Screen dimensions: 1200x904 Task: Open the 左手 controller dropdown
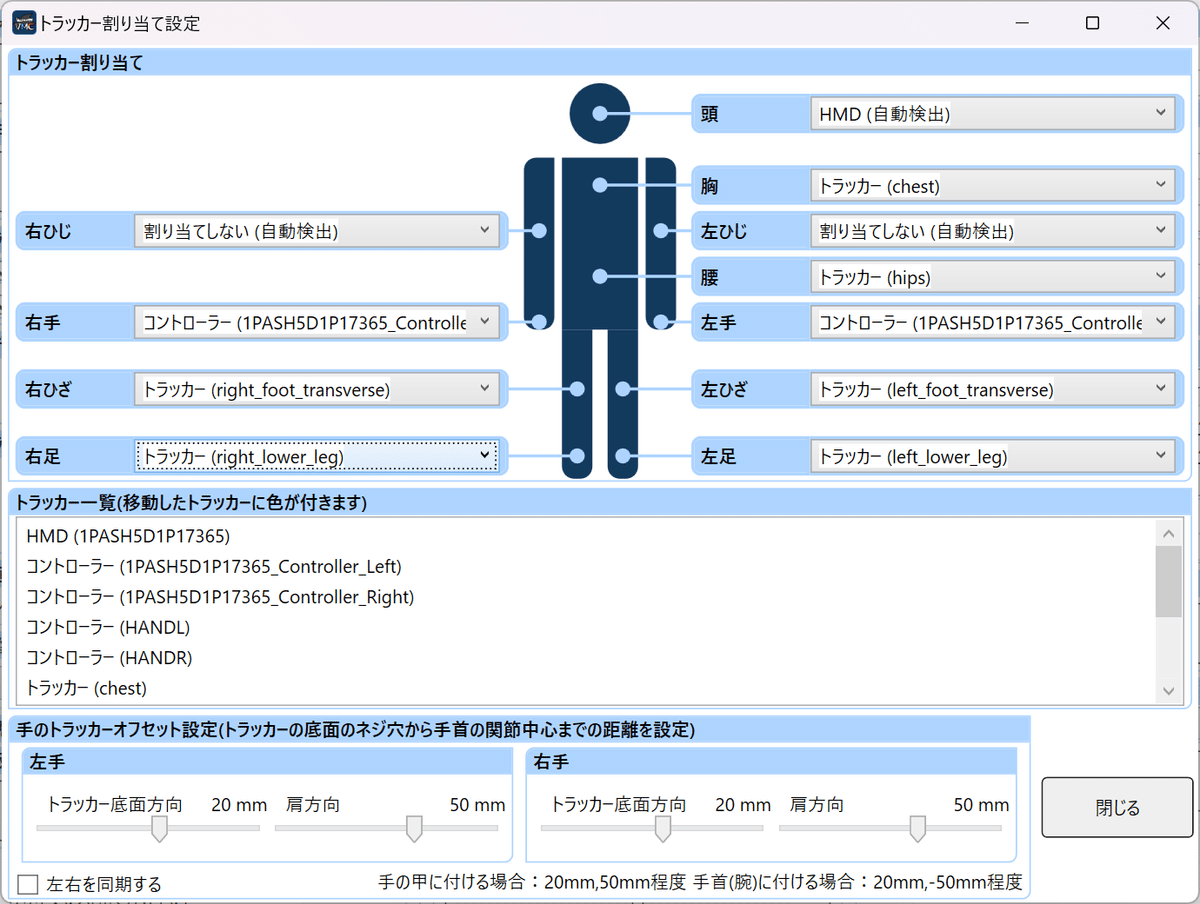coord(993,322)
